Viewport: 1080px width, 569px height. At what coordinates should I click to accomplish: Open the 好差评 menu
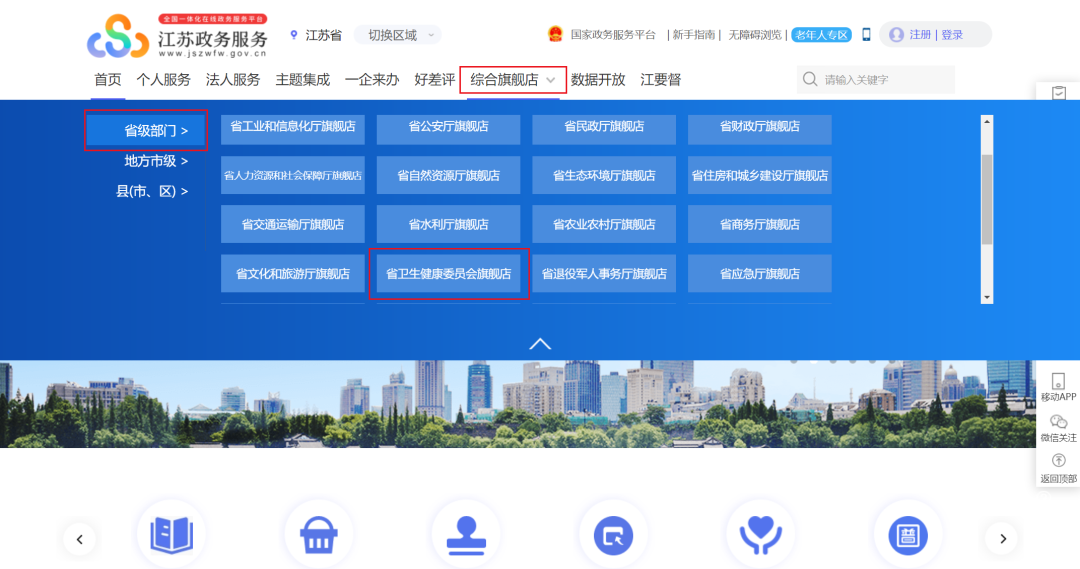(x=435, y=80)
